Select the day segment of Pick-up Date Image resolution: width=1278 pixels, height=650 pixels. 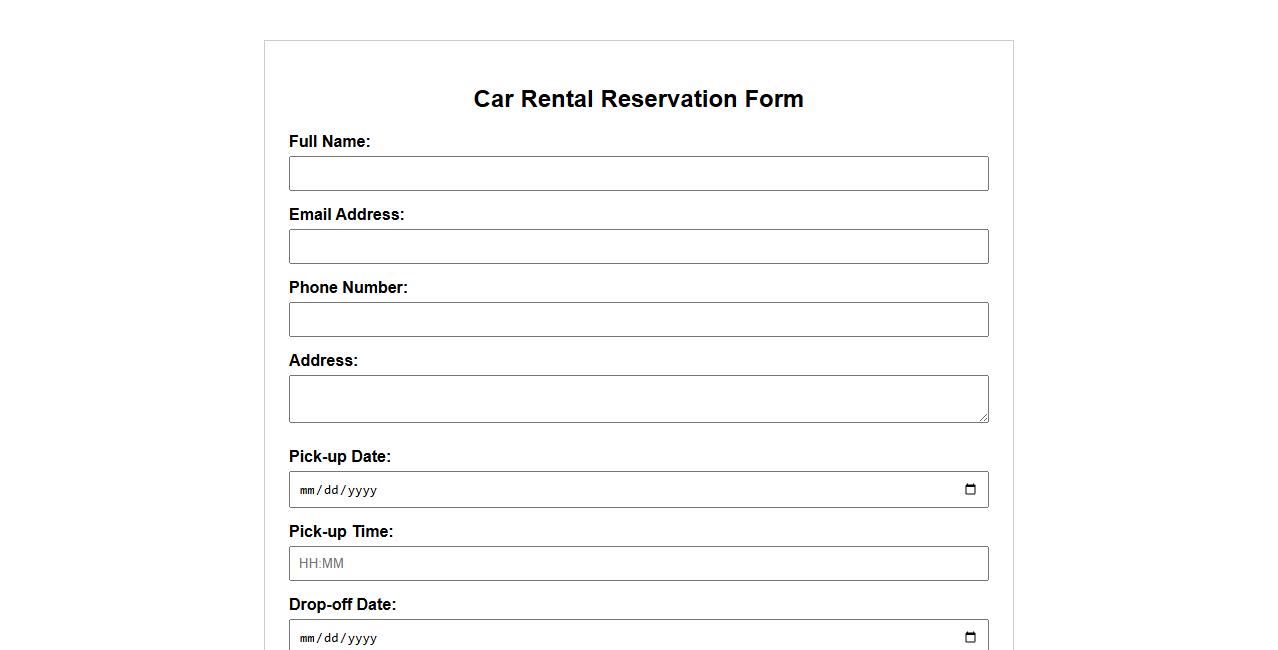tap(331, 490)
